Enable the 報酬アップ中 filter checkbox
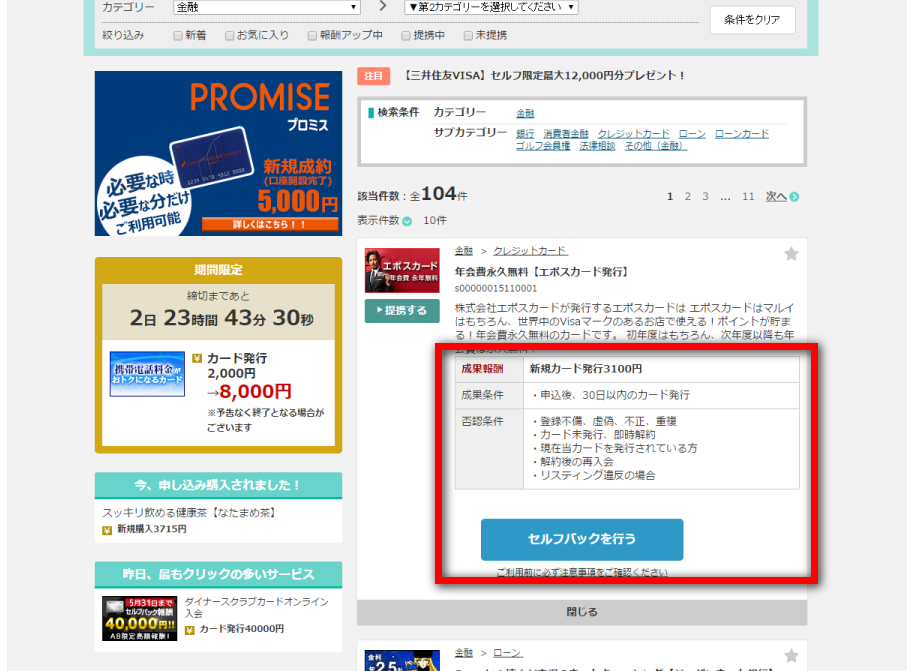 pyautogui.click(x=312, y=36)
